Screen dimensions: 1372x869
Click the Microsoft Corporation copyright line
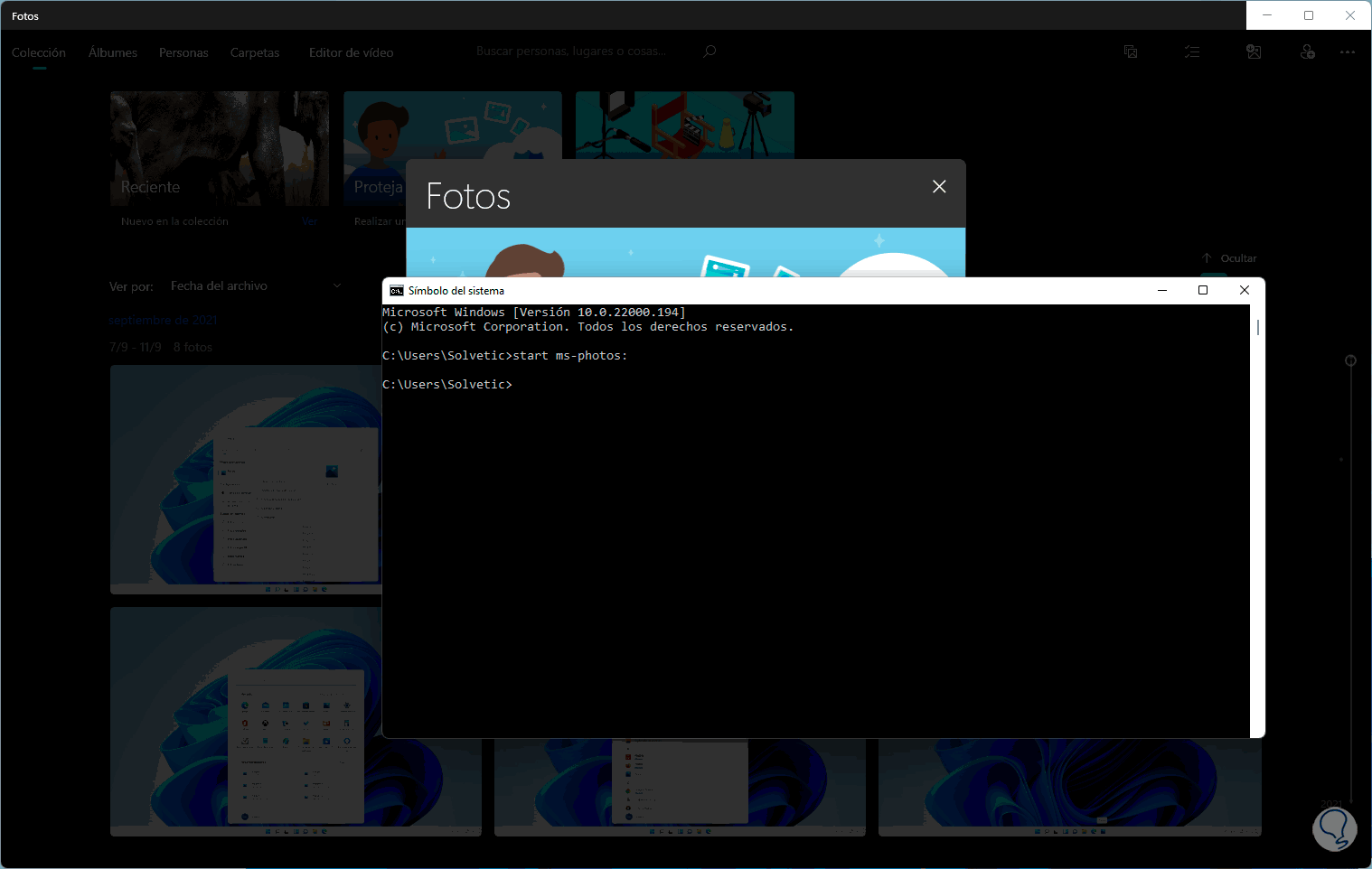tap(587, 327)
